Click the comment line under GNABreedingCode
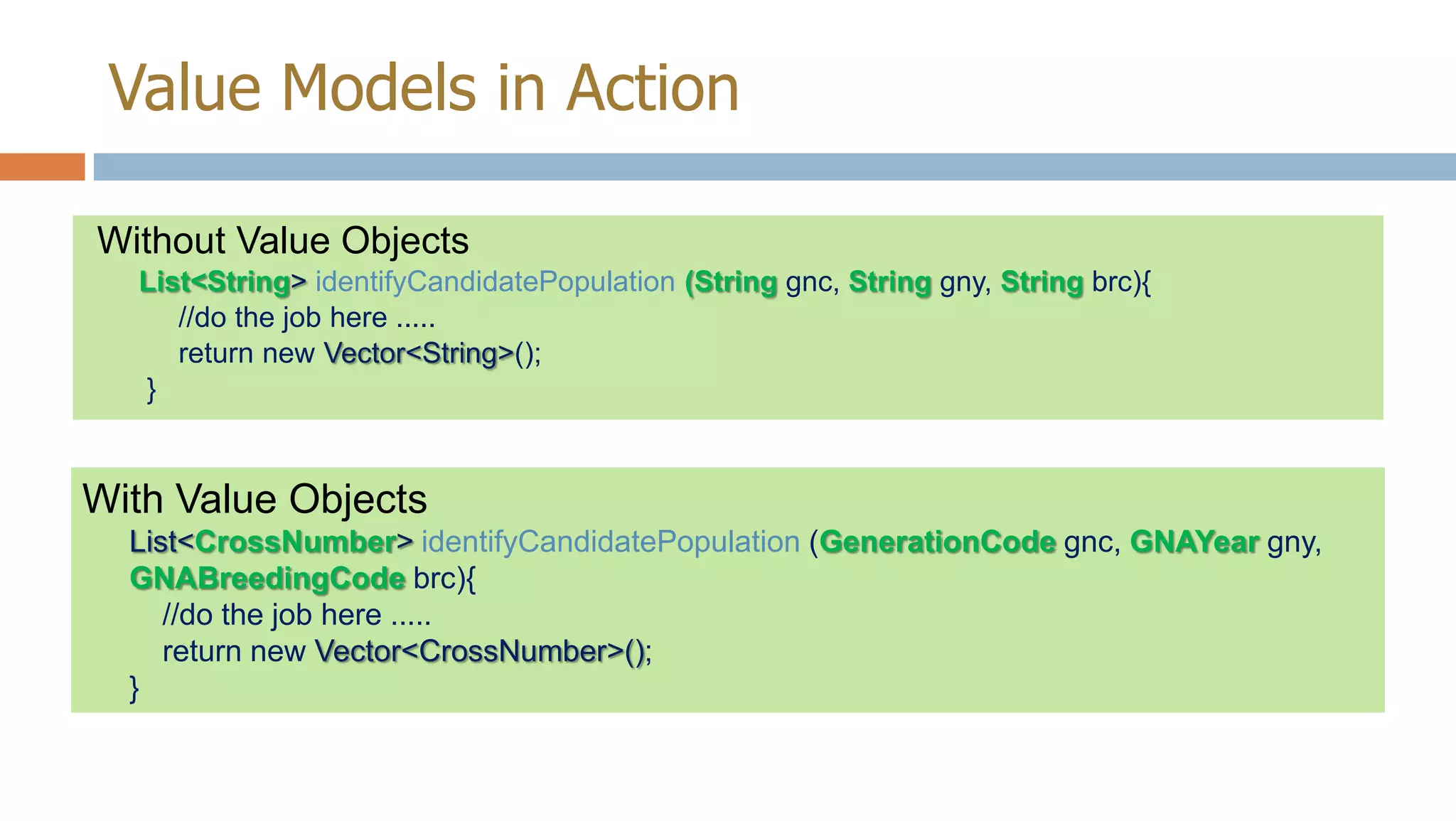Screen dimensions: 1456x821 pos(296,615)
